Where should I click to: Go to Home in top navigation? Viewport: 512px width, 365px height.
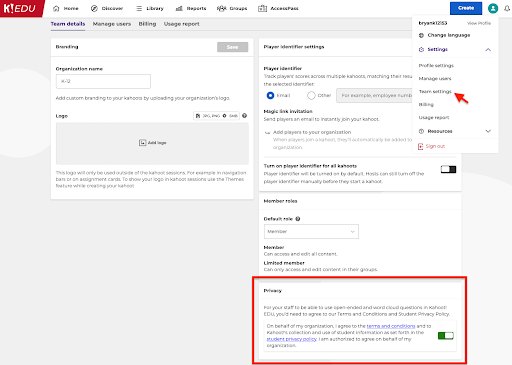click(x=66, y=8)
